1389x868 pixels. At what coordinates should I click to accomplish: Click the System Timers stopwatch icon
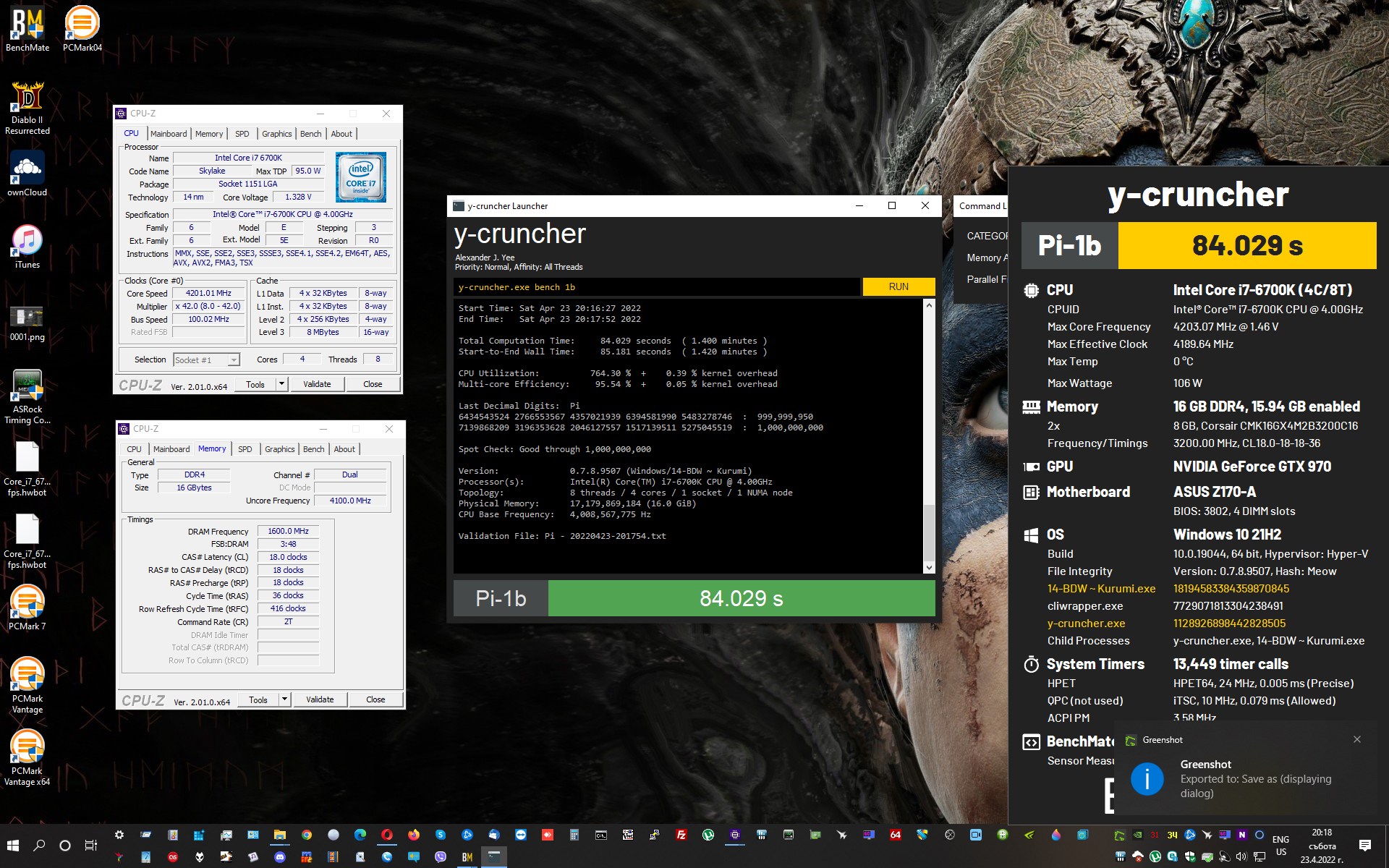[x=1031, y=664]
